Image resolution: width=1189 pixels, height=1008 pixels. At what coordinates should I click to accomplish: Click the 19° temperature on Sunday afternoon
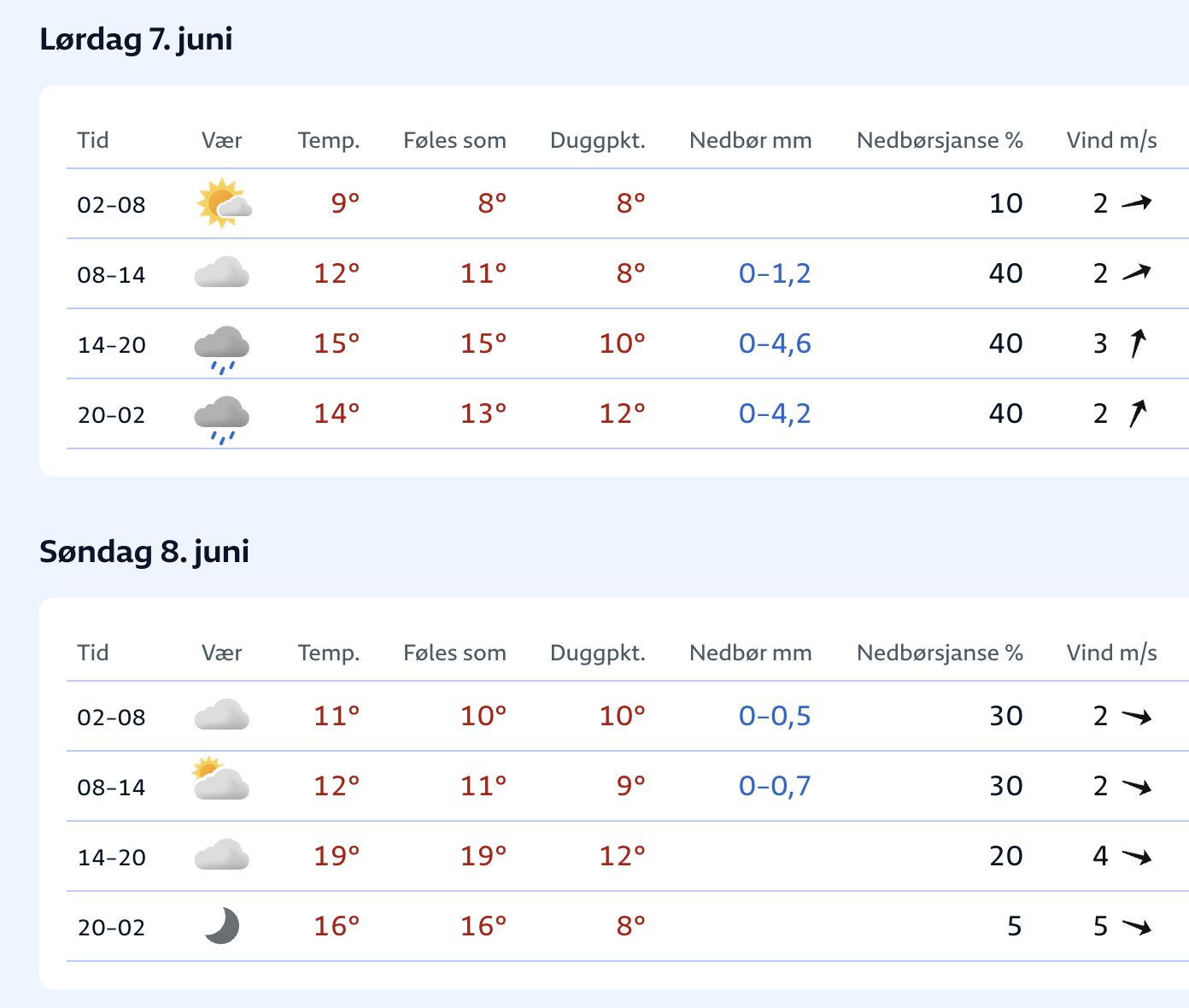click(x=337, y=856)
